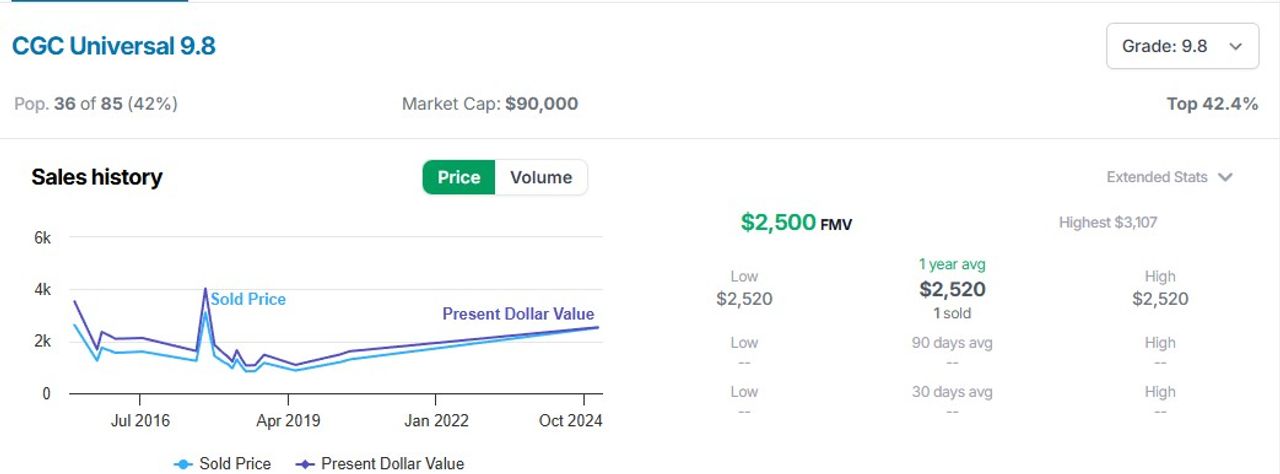Select the 90 days avg label
Screen dimensions: 1280x474
tap(952, 343)
